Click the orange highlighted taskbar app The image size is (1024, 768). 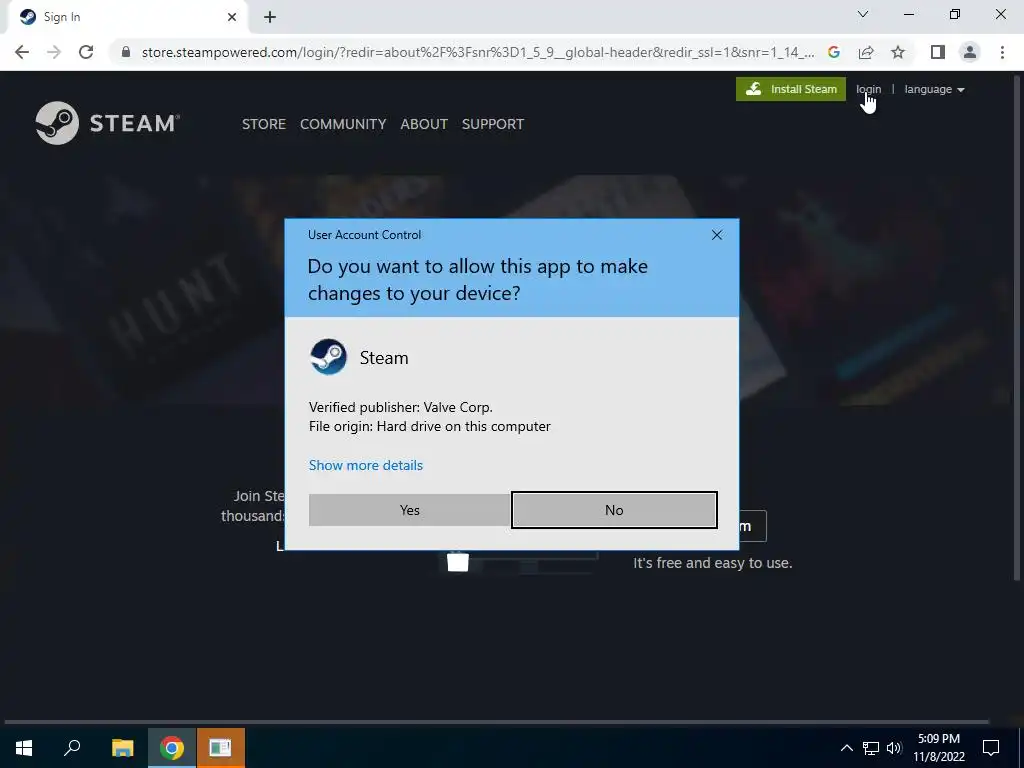pos(221,748)
